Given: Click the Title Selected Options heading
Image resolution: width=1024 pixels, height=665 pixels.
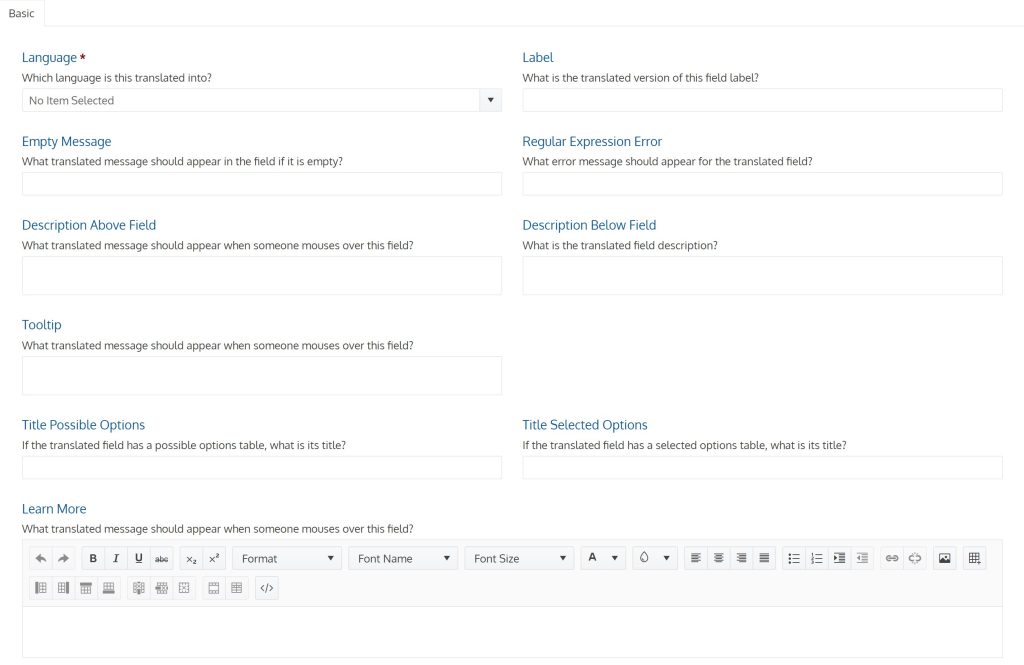Looking at the screenshot, I should pos(584,425).
